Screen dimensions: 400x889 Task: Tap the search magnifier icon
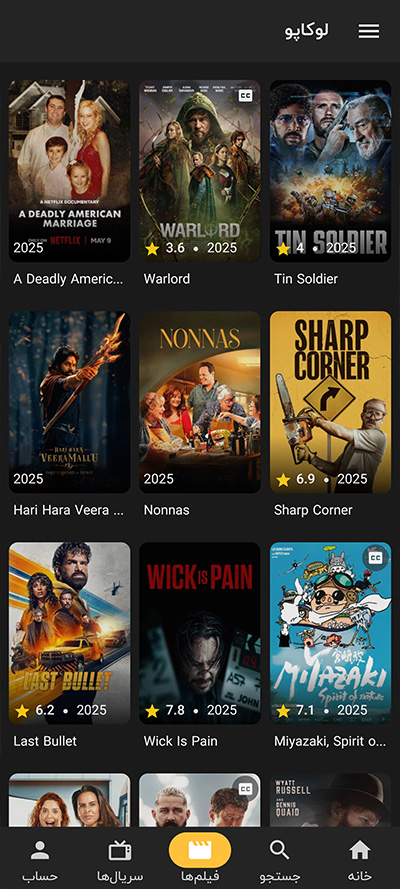tap(279, 850)
